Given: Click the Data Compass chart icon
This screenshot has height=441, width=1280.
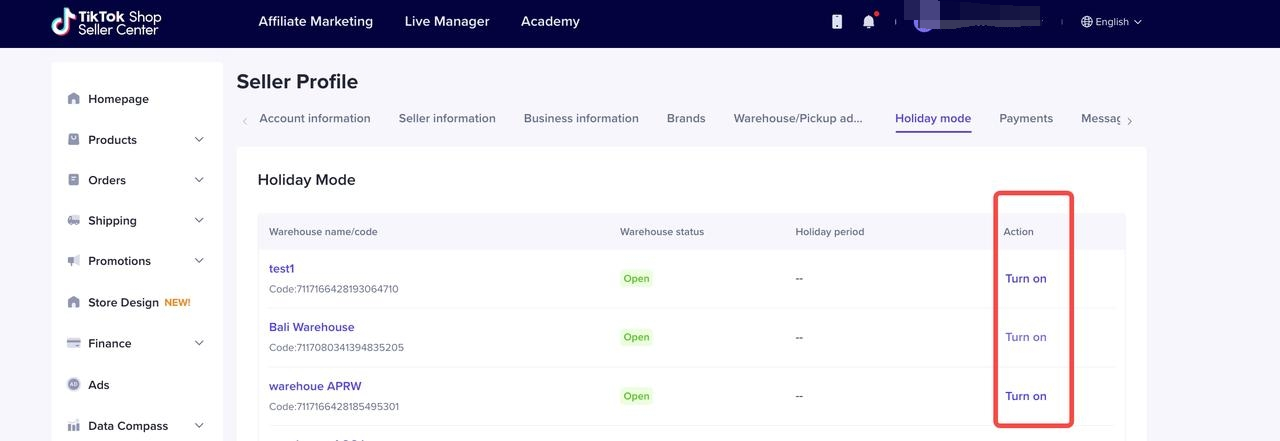Looking at the screenshot, I should (x=73, y=426).
